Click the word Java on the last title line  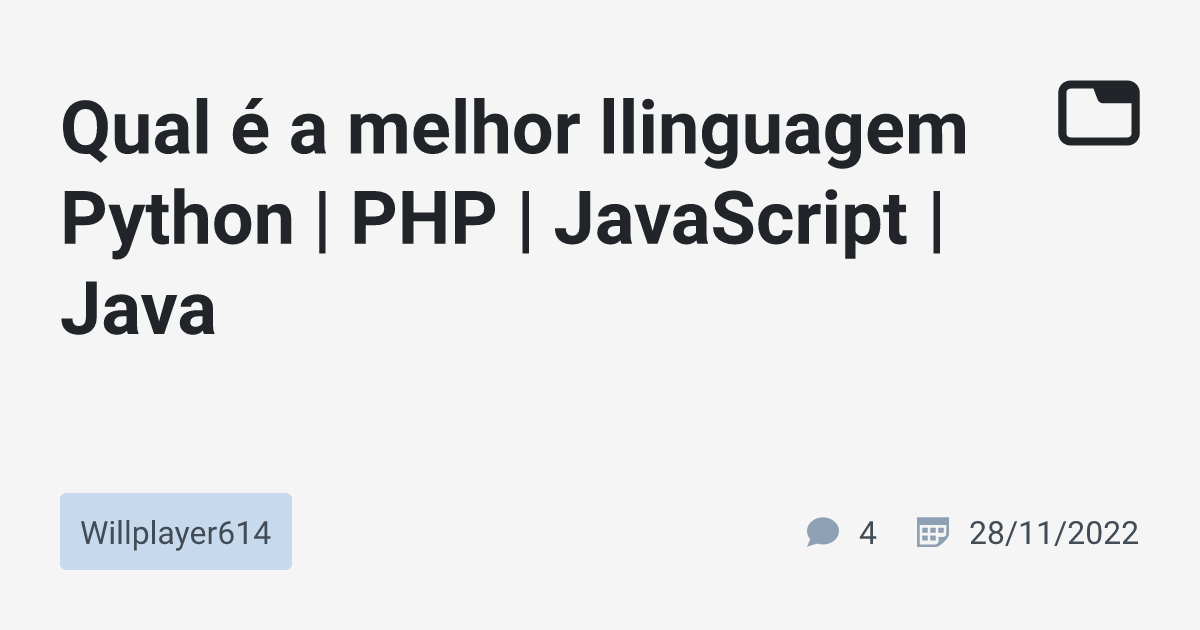138,308
